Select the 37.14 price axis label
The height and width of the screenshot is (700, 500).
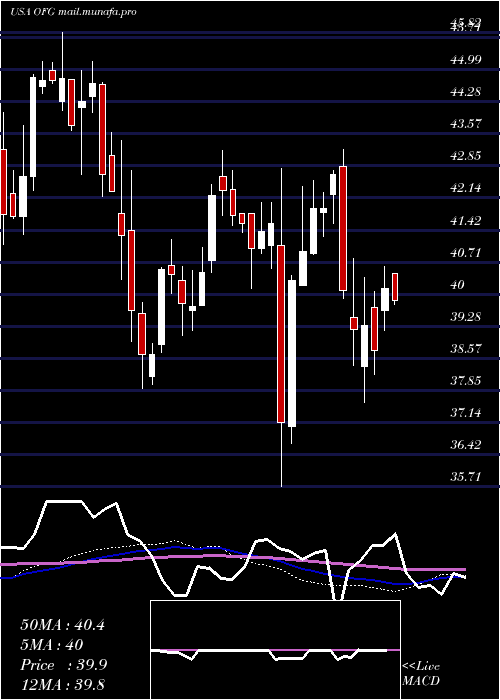click(466, 413)
